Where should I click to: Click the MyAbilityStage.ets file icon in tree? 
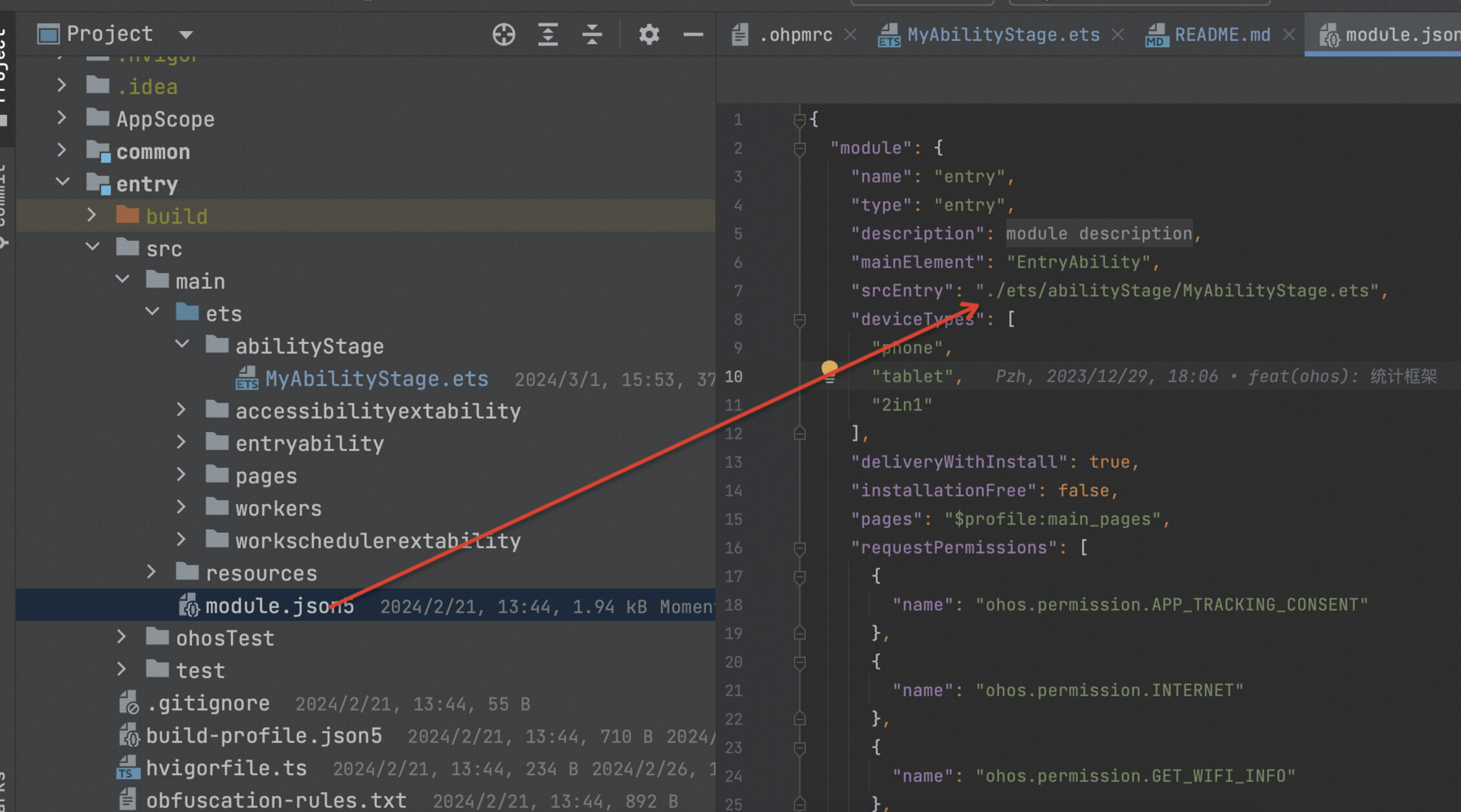(247, 379)
